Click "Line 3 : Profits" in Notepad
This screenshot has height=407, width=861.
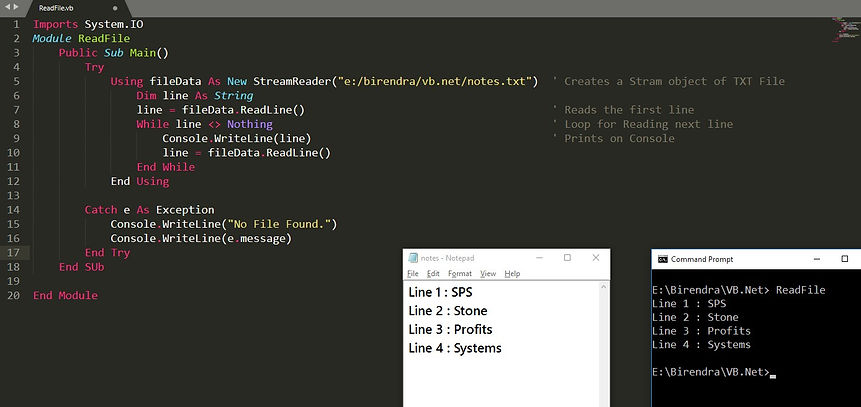pyautogui.click(x=450, y=330)
